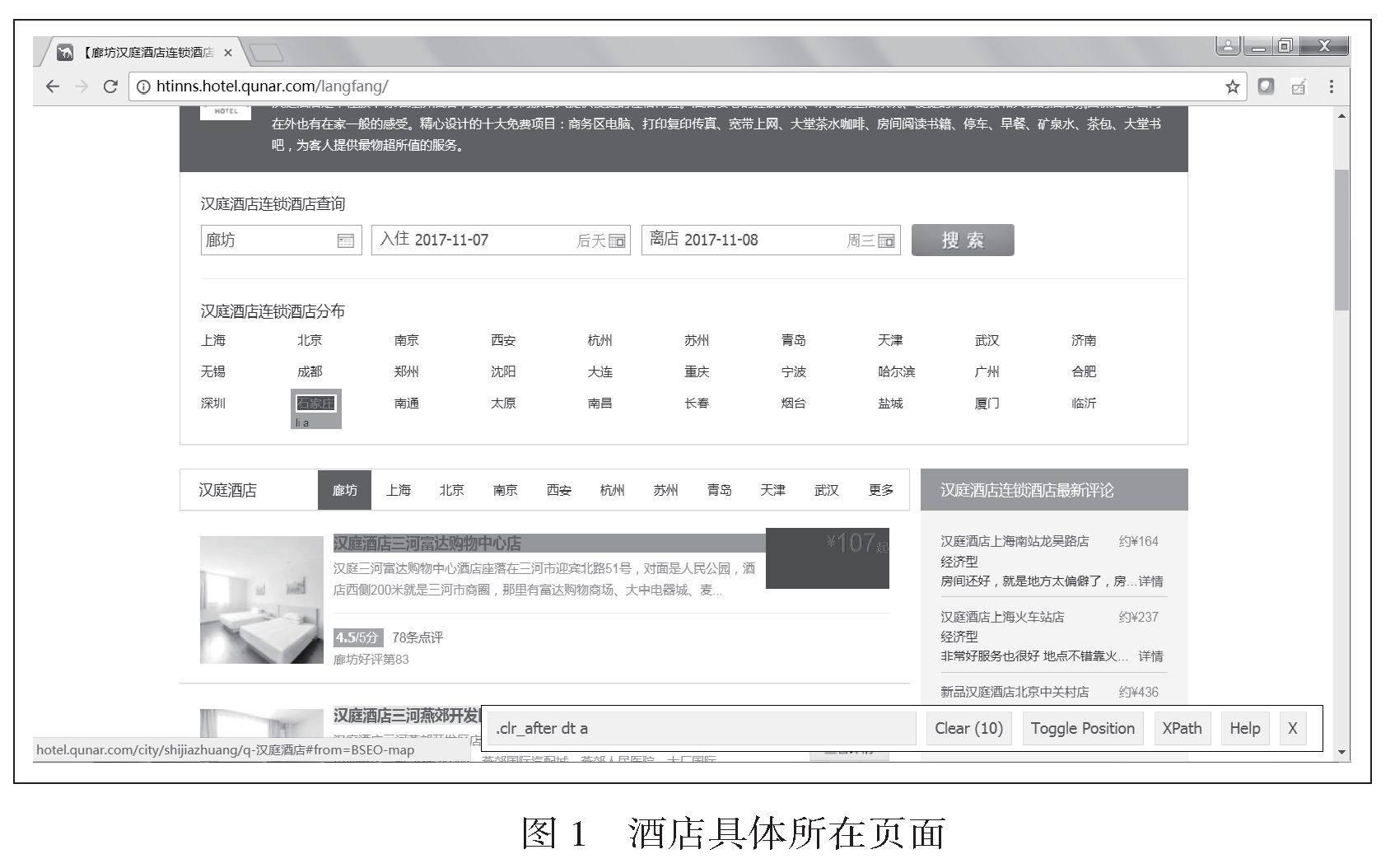Screen dimensions: 1395x868
Task: Click city selector icon in 廊坊 field
Action: 346,241
